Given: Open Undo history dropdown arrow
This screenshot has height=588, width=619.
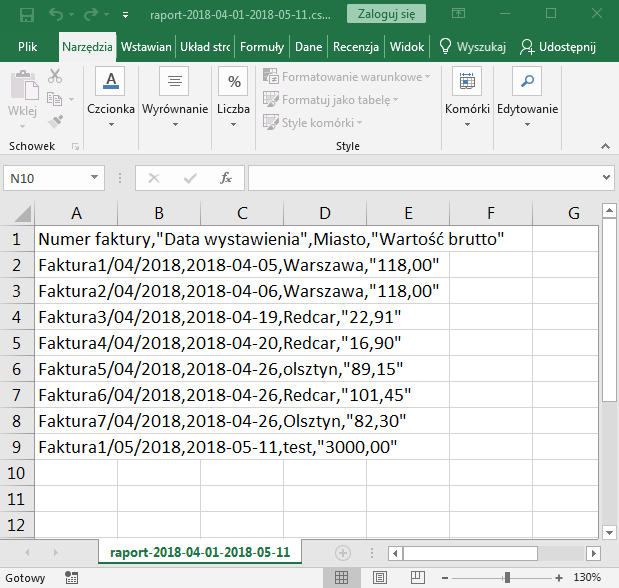Looking at the screenshot, I should click(71, 15).
